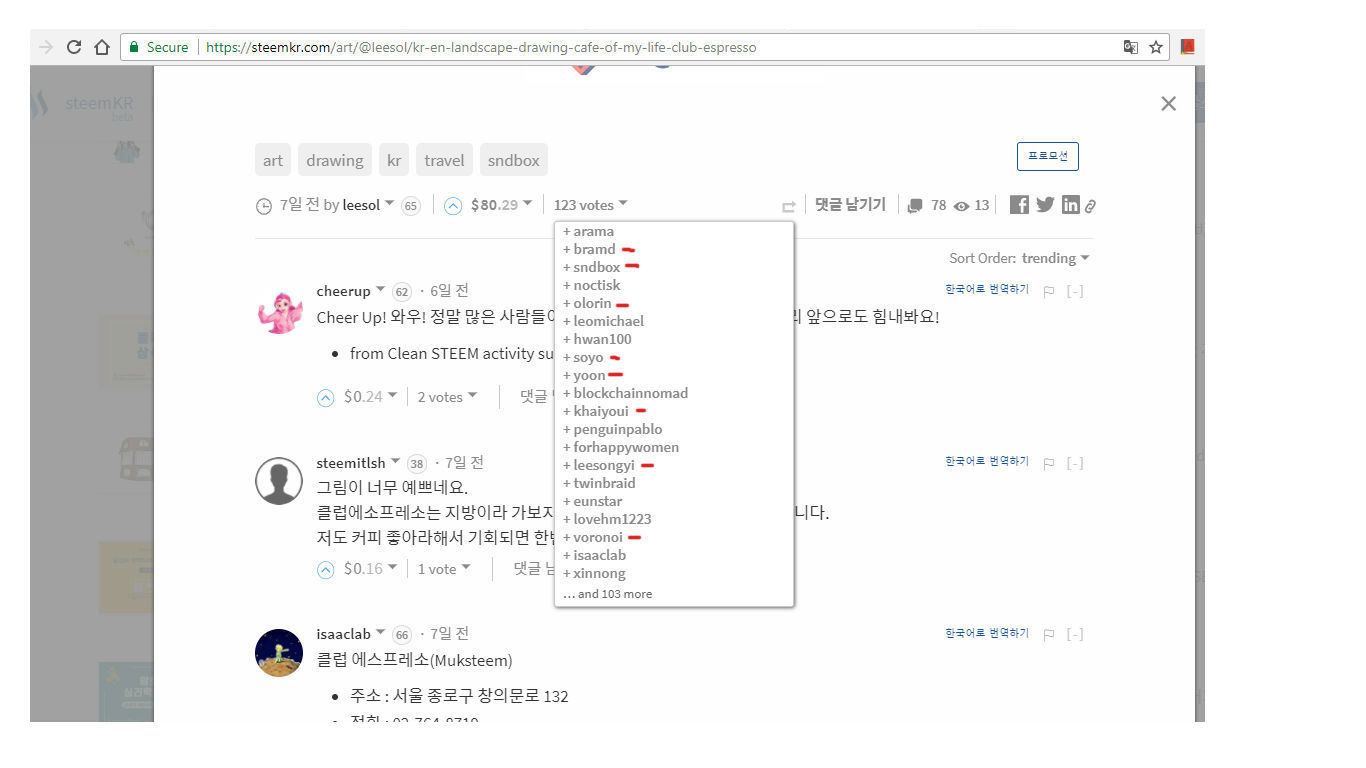Click the 'and 103 more' voters link
The height and width of the screenshot is (768, 1366).
[607, 593]
